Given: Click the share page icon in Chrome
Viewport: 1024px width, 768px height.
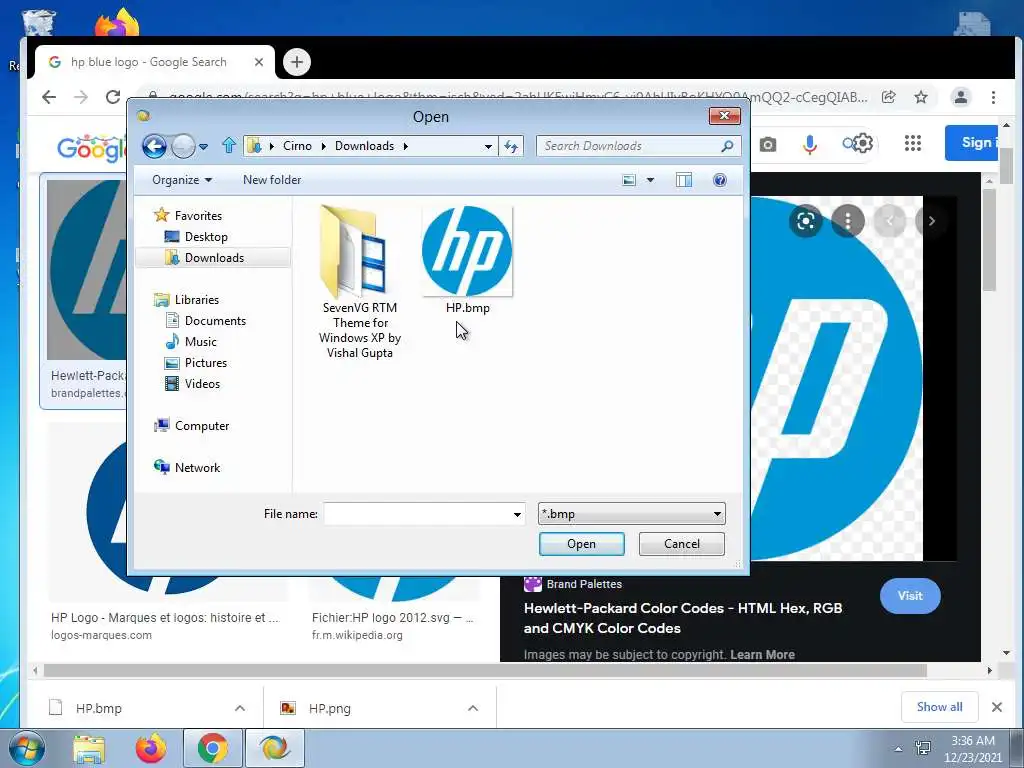Looking at the screenshot, I should pyautogui.click(x=888, y=97).
